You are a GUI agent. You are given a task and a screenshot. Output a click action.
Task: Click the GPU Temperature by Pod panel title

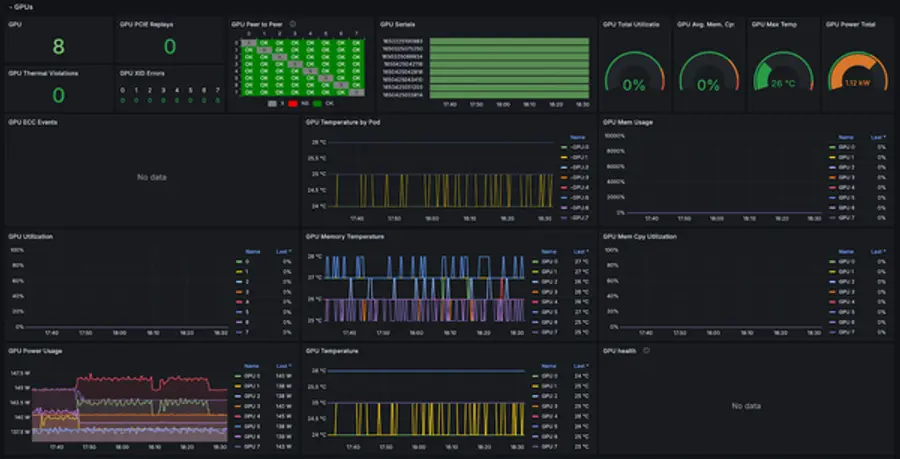coord(342,122)
